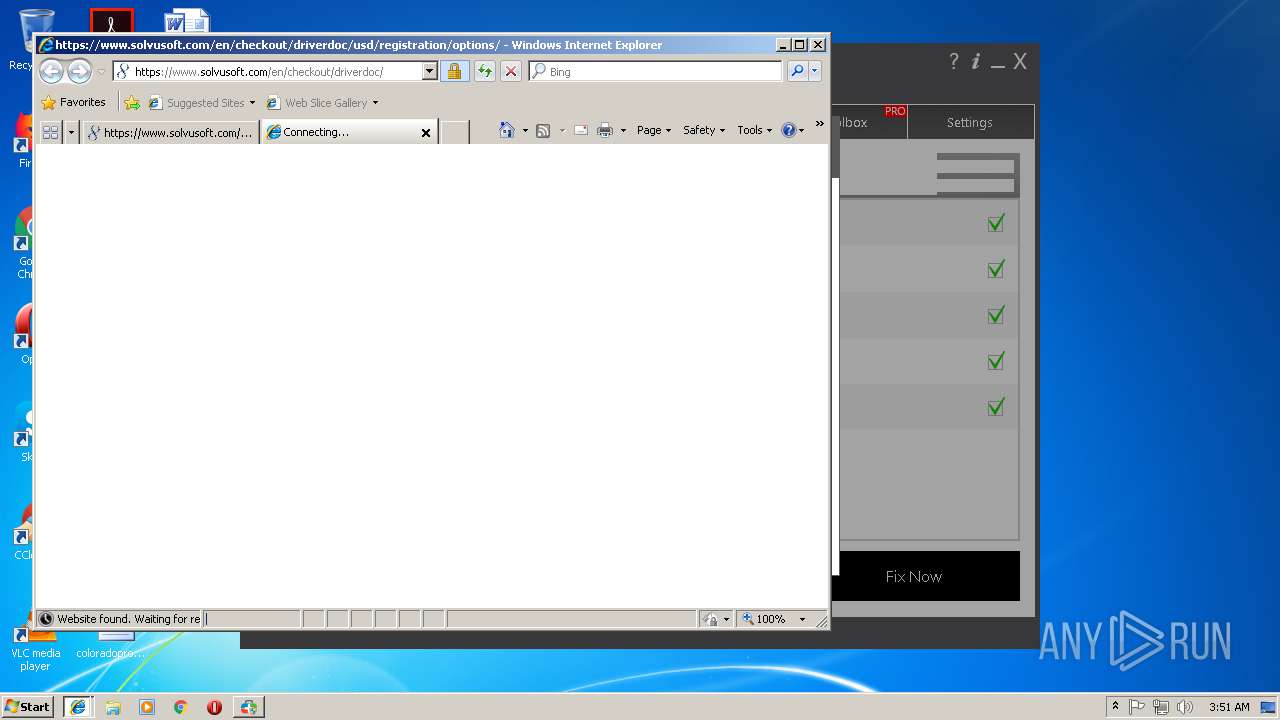This screenshot has width=1280, height=720.
Task: Uncheck the first green checkbox
Action: pos(995,223)
